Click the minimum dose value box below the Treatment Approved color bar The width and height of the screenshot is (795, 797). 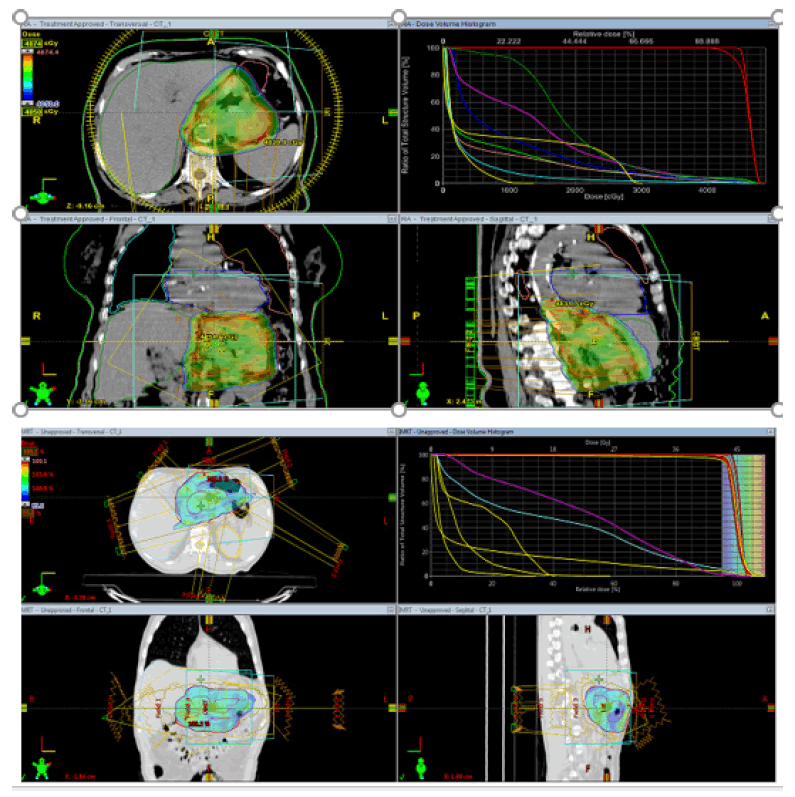click(x=32, y=111)
